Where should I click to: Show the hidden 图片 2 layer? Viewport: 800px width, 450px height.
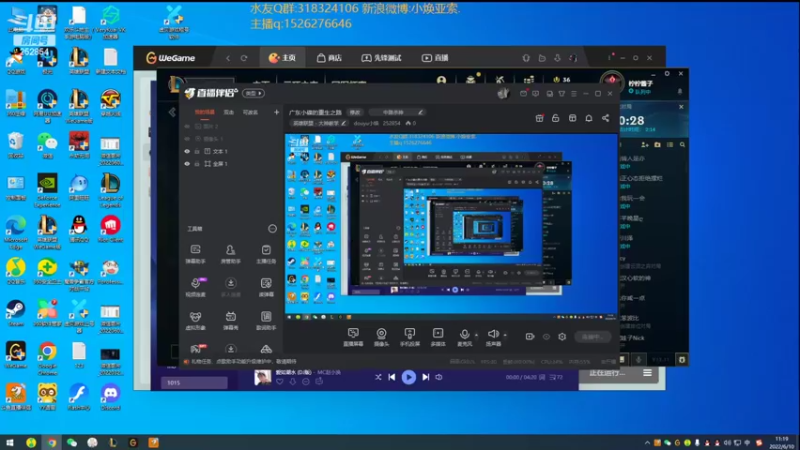tap(187, 126)
